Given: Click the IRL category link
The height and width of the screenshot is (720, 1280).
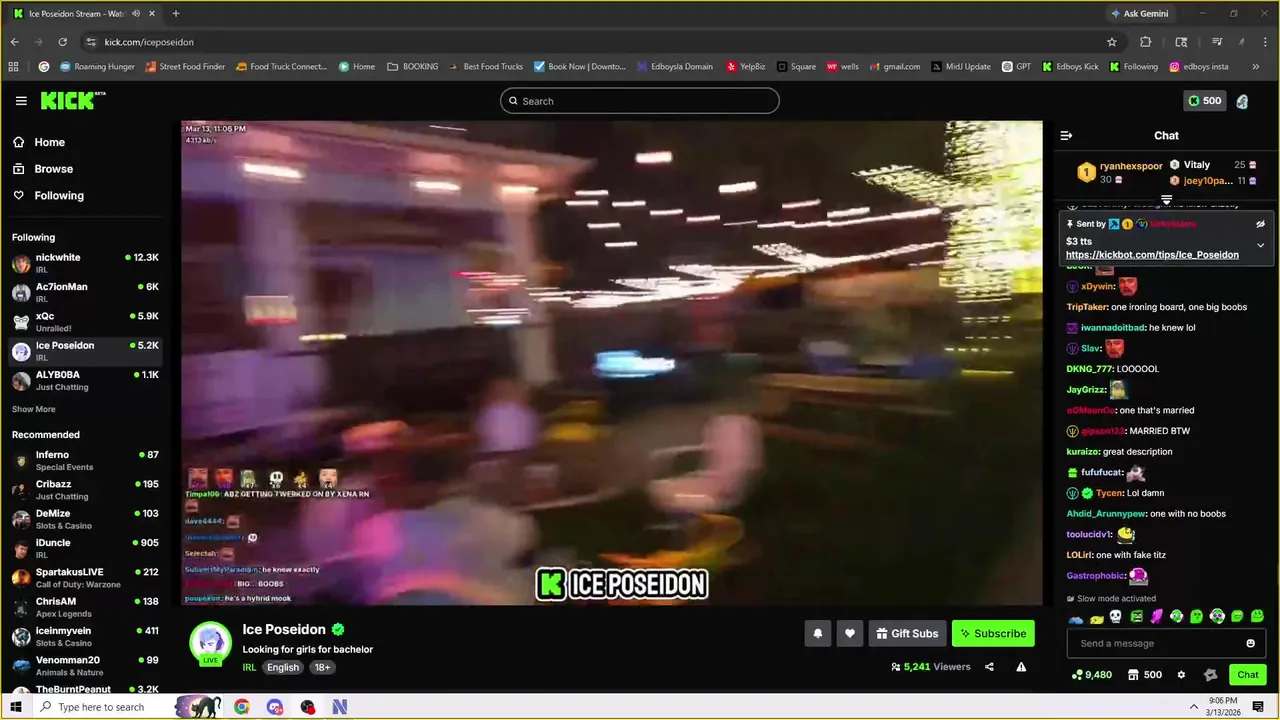Looking at the screenshot, I should coord(249,667).
